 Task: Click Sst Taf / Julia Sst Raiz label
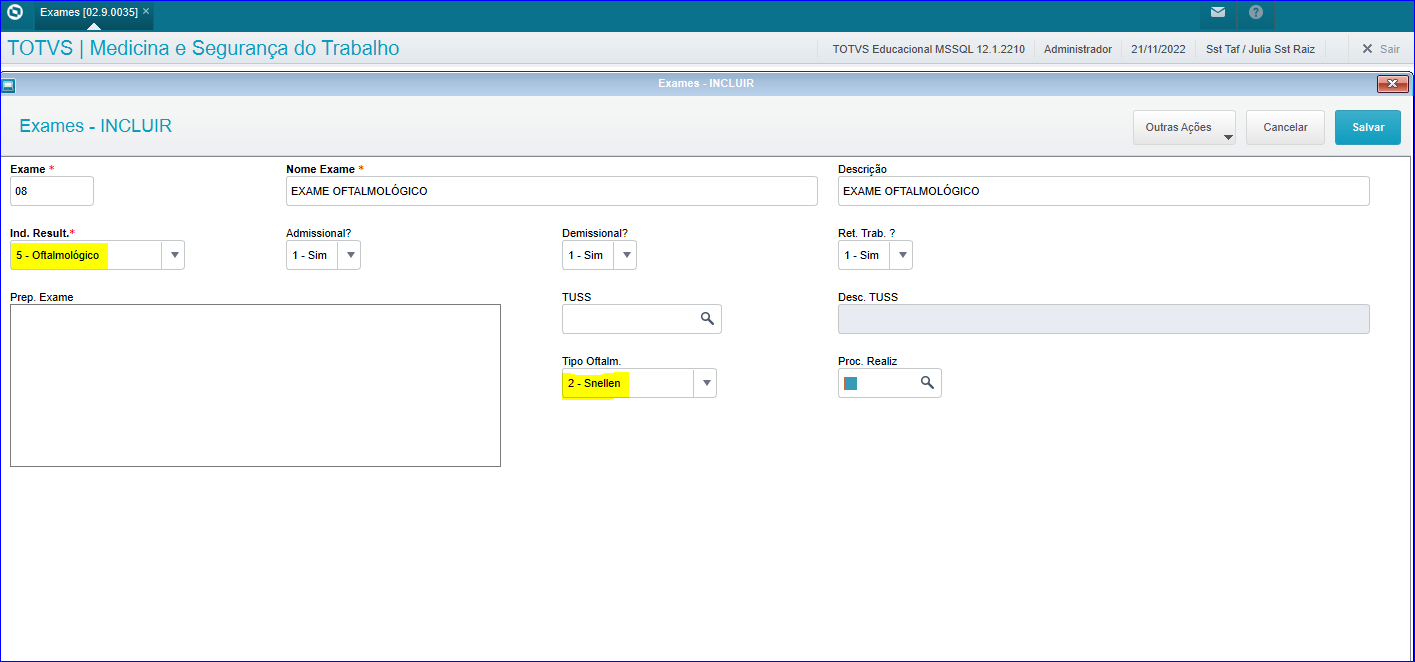1261,48
